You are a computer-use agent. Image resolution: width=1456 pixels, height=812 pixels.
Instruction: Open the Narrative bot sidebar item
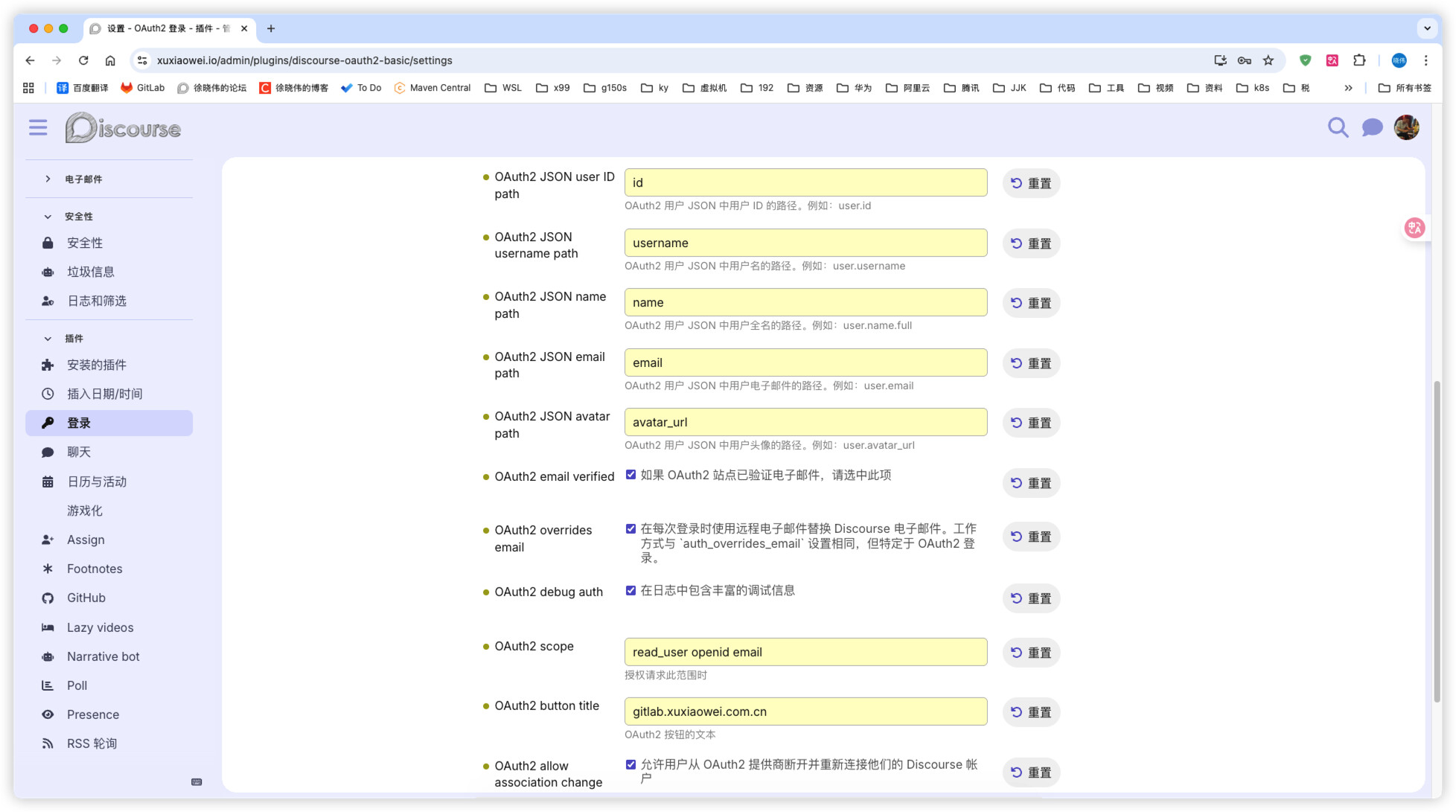click(103, 656)
